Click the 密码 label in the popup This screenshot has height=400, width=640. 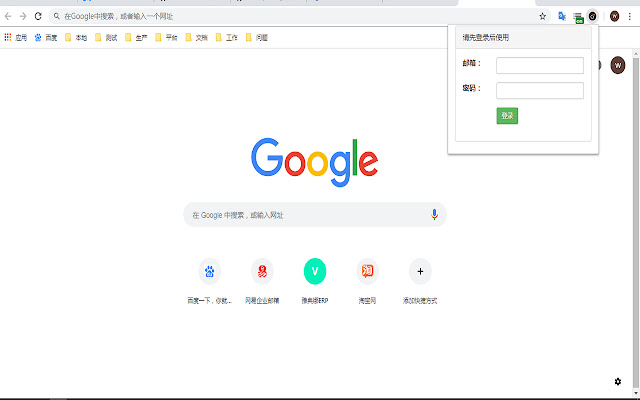471,88
